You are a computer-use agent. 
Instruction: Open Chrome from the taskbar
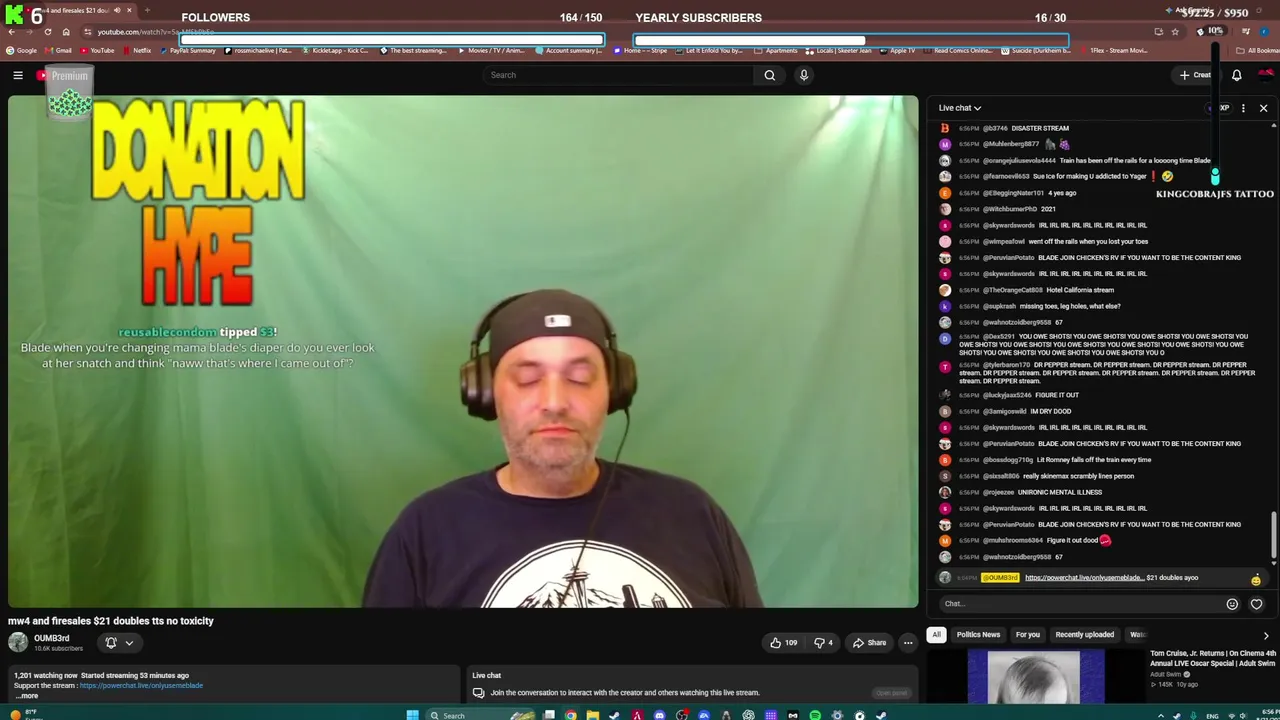point(570,715)
